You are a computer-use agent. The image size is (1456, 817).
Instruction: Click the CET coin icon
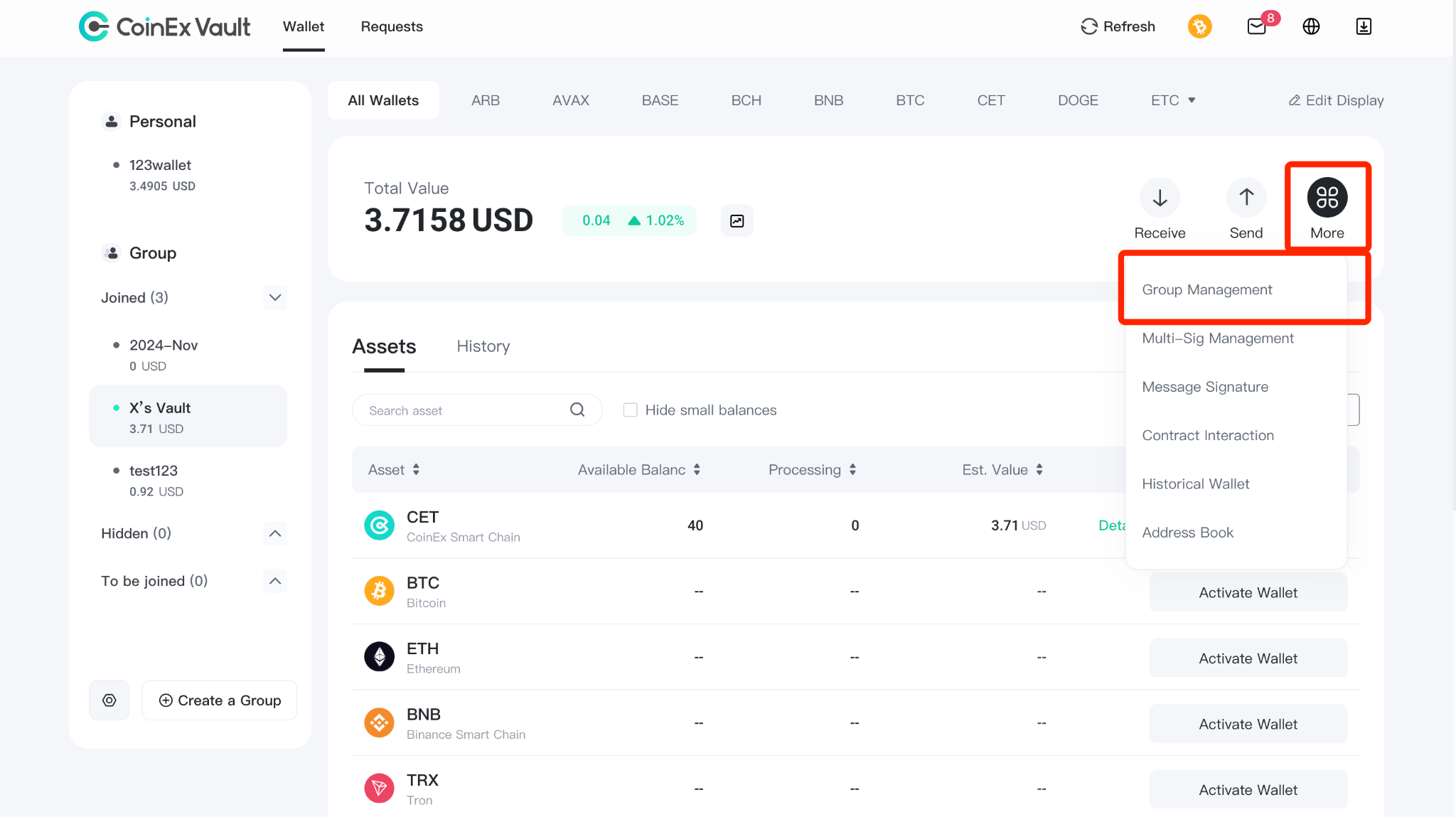point(379,525)
